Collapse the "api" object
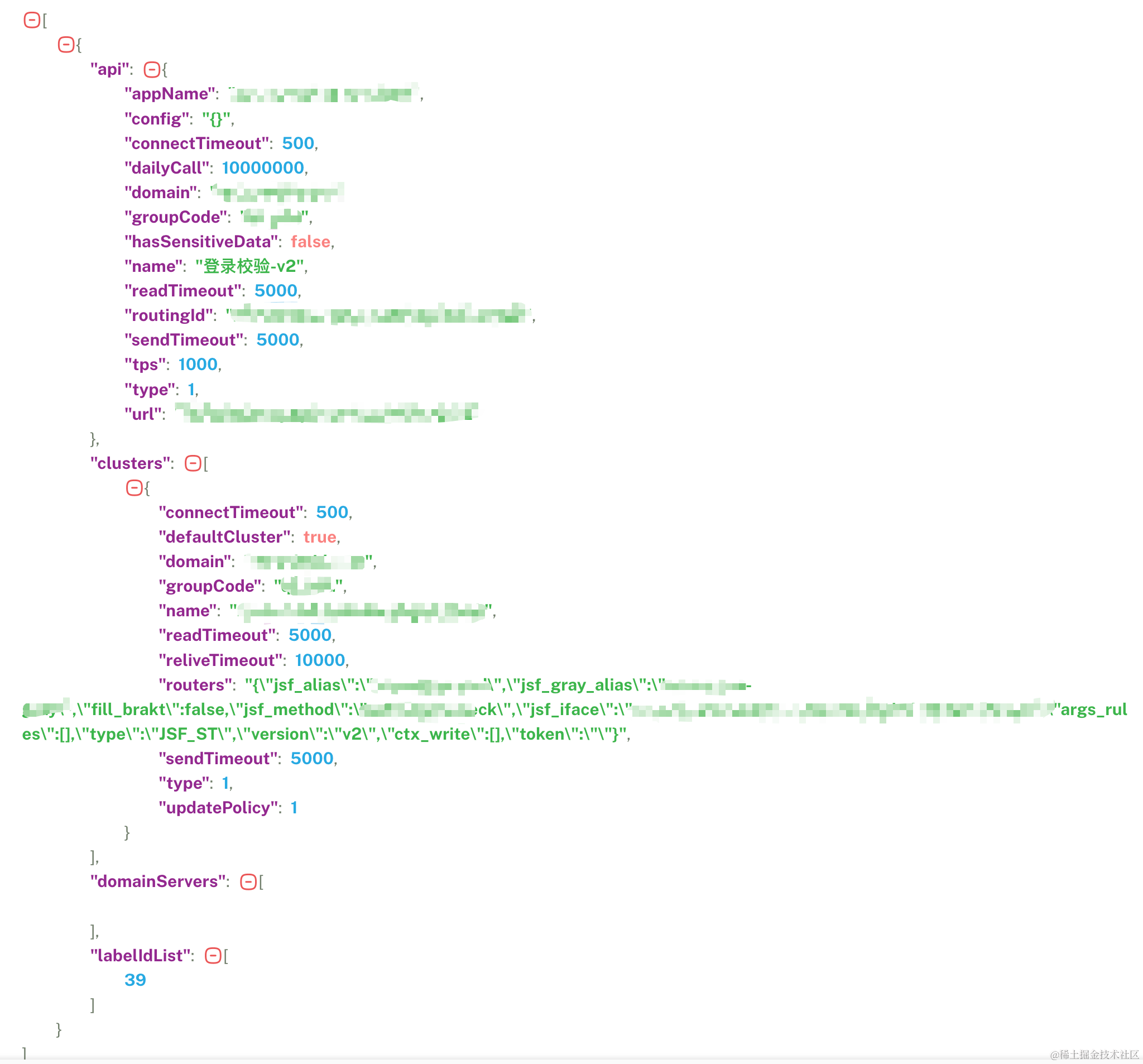Viewport: 1143px width, 1064px height. point(152,70)
